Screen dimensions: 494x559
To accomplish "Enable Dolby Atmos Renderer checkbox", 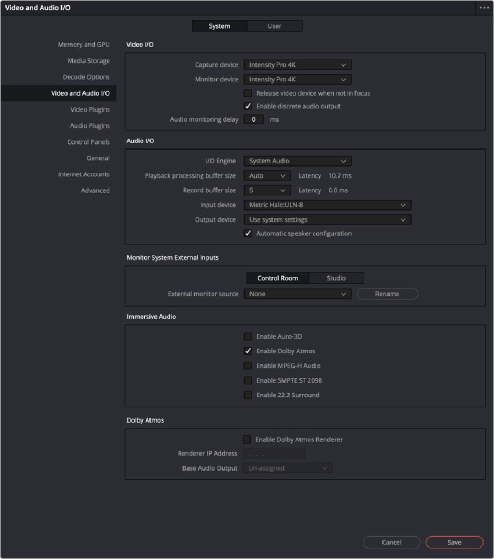I will (x=247, y=440).
